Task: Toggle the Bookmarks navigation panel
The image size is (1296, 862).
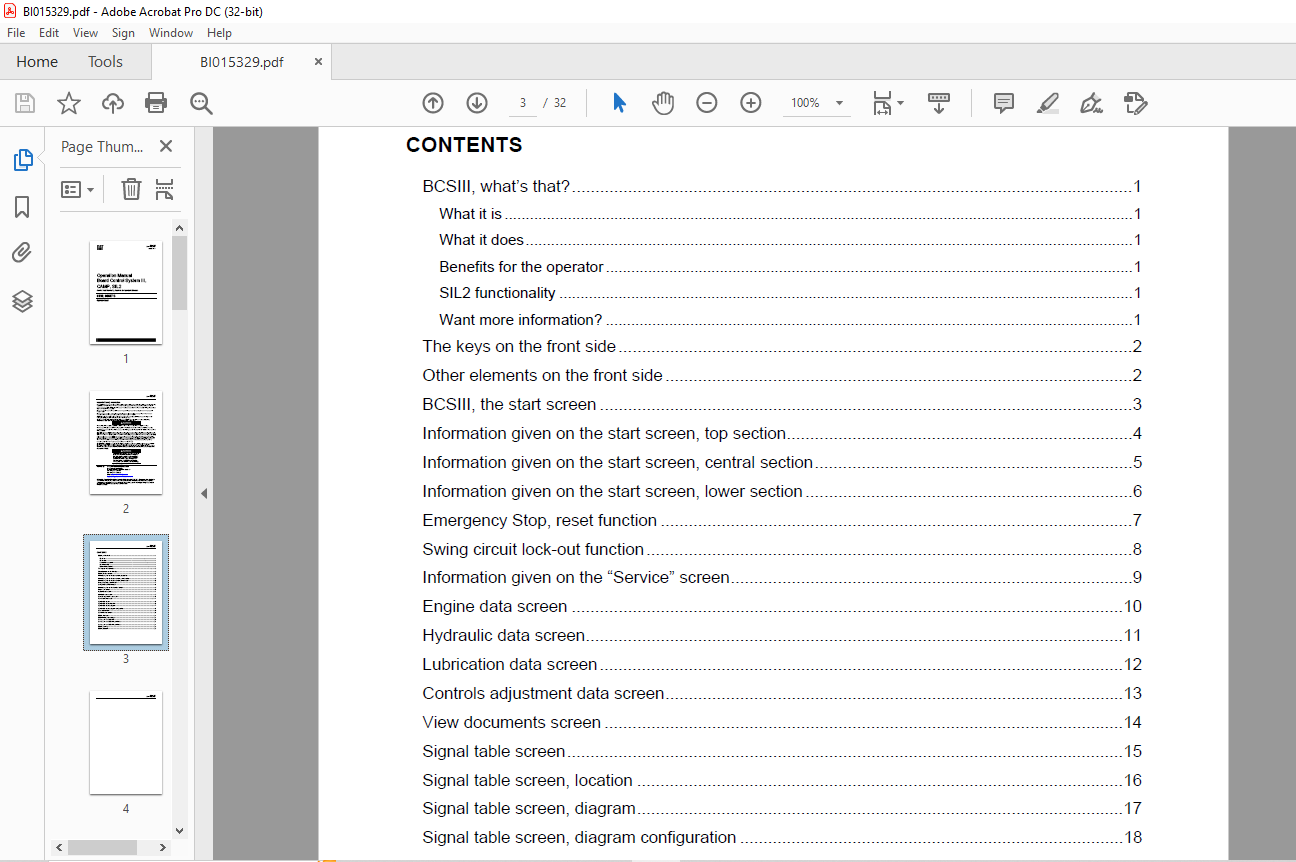Action: point(22,207)
